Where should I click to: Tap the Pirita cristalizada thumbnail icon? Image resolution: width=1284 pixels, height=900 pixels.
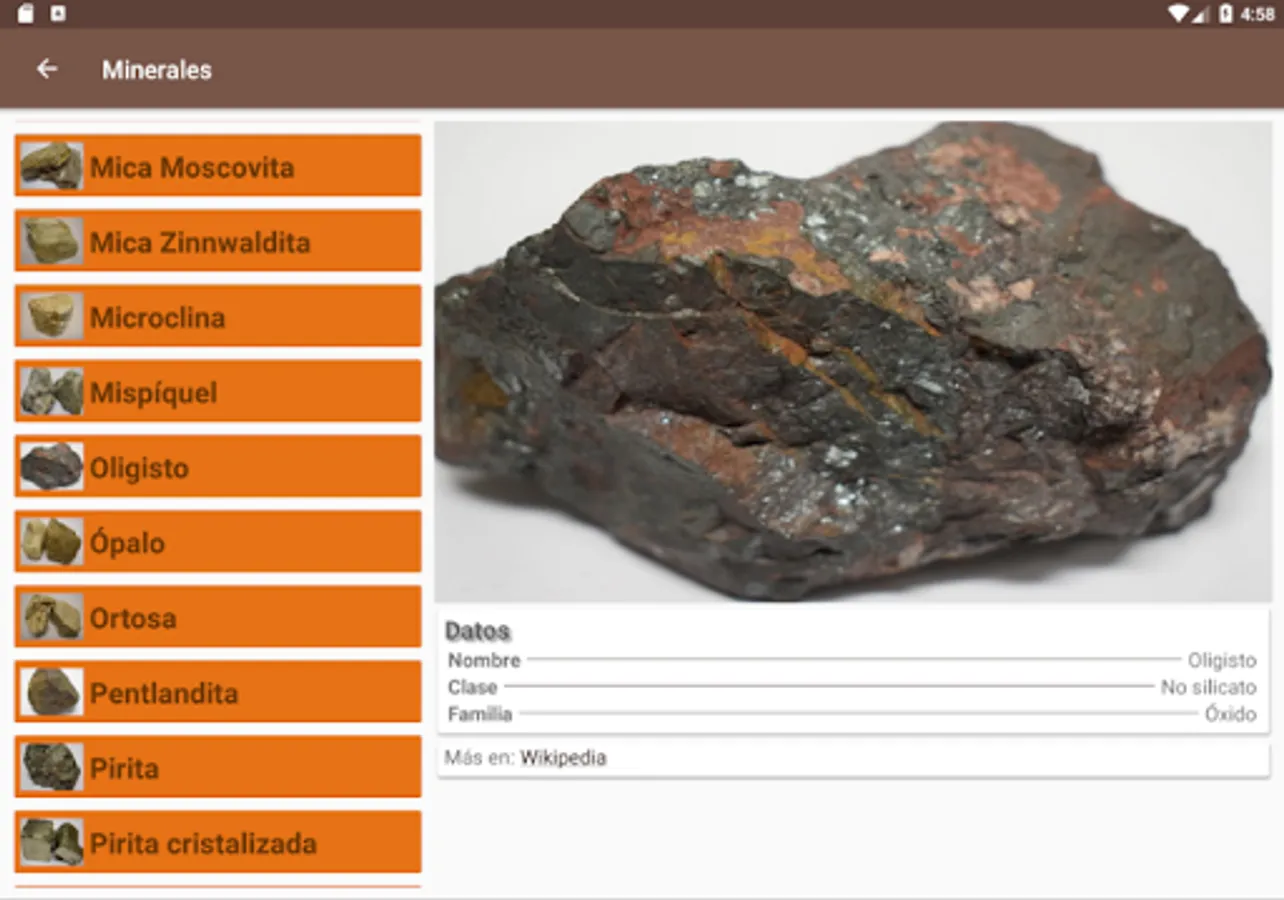52,842
